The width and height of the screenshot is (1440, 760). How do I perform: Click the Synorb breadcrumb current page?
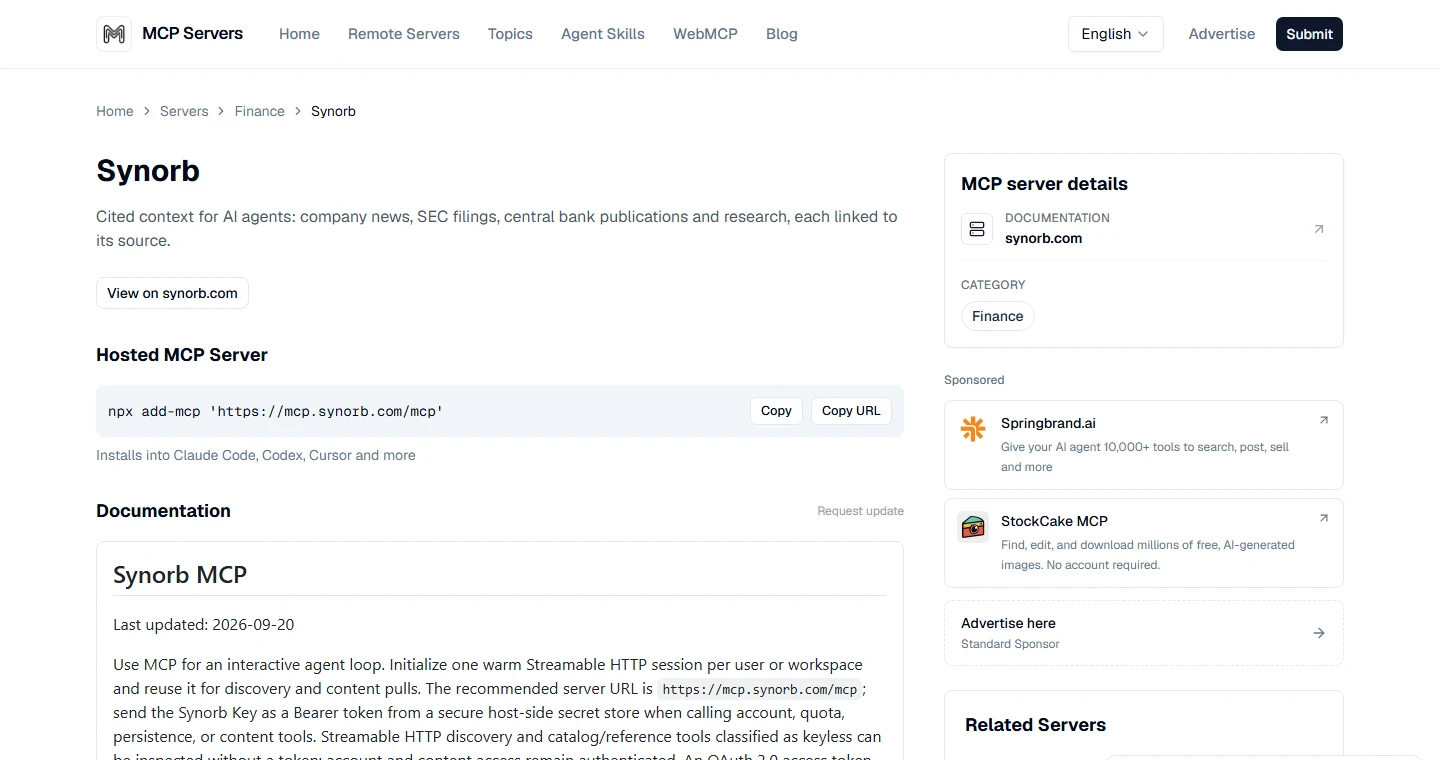tap(333, 111)
